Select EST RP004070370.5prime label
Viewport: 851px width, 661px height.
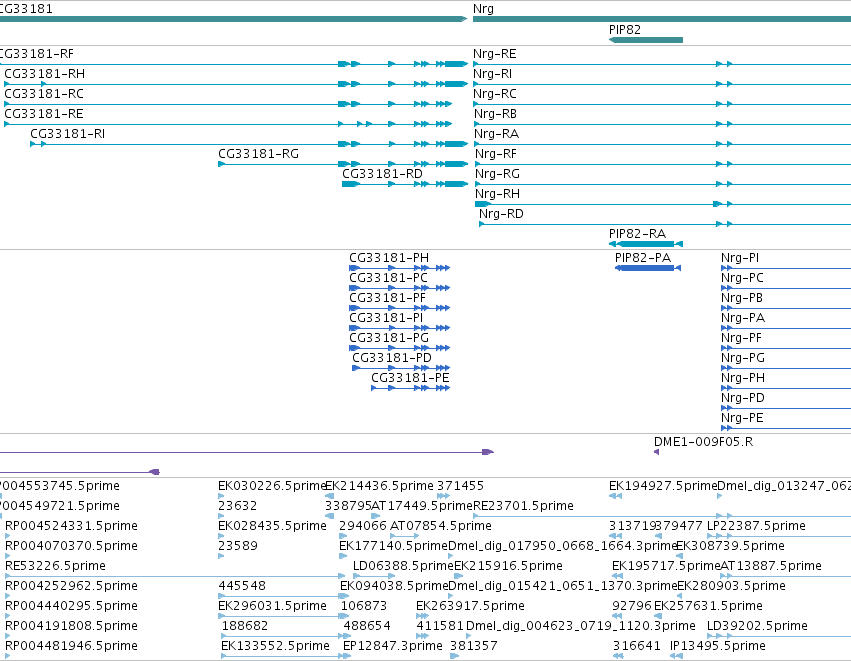(x=71, y=546)
